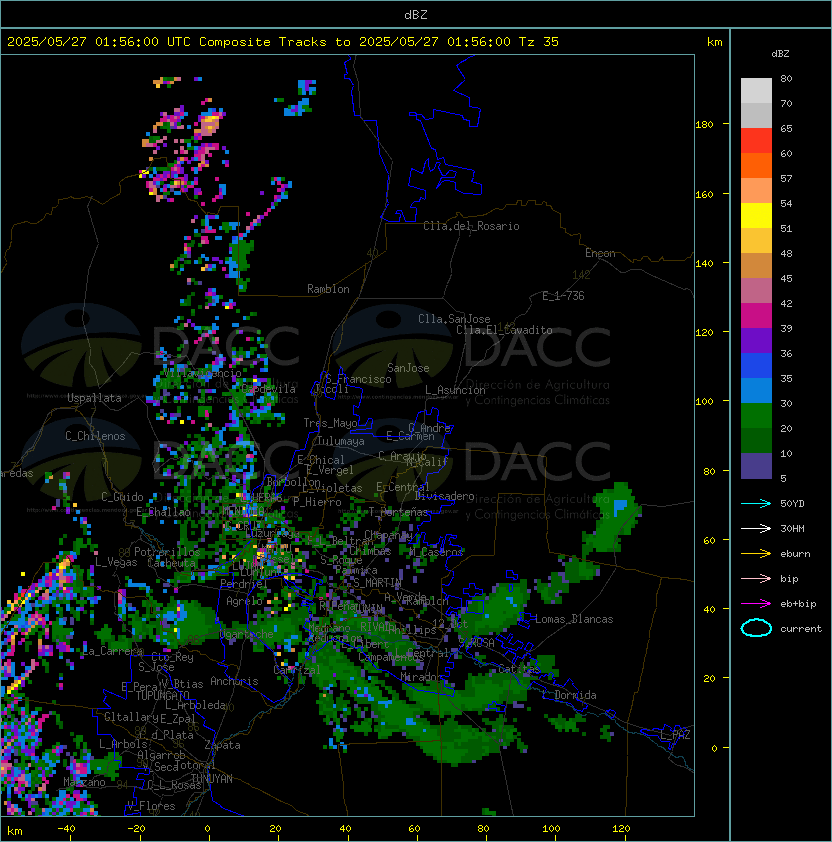The width and height of the screenshot is (832, 842).
Task: Select the light gray 70–80 dBZ swatch
Action: pos(756,91)
